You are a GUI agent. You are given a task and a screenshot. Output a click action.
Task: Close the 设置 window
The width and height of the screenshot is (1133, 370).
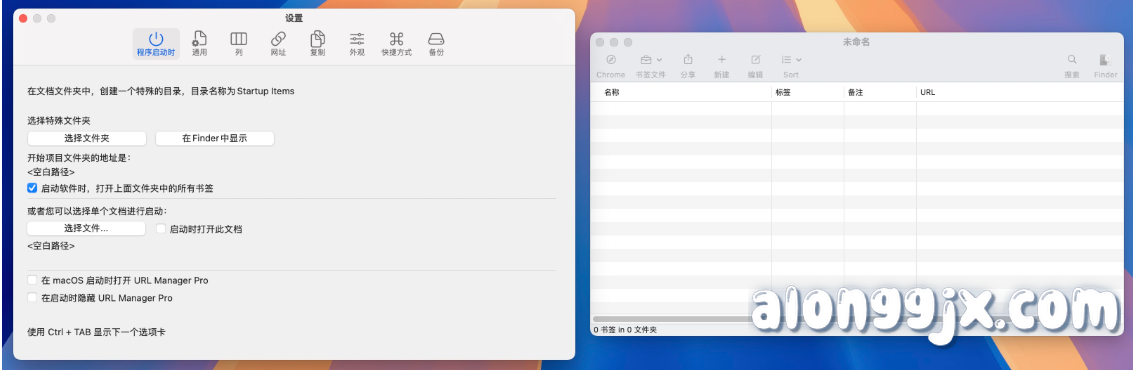click(22, 18)
